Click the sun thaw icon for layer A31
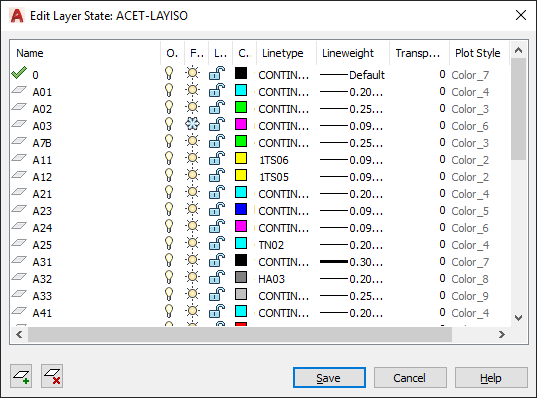 [x=192, y=260]
